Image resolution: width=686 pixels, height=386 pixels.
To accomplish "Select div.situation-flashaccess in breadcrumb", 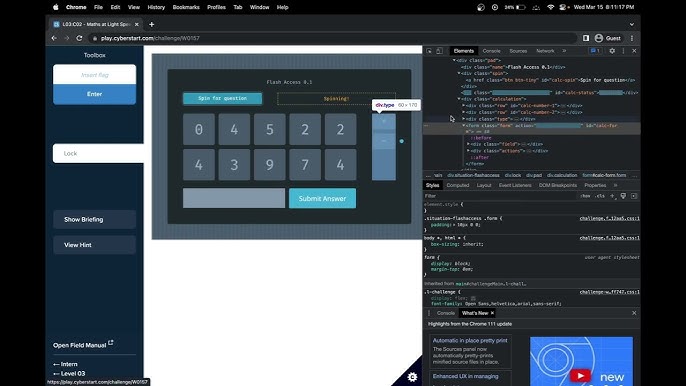I will coord(473,175).
